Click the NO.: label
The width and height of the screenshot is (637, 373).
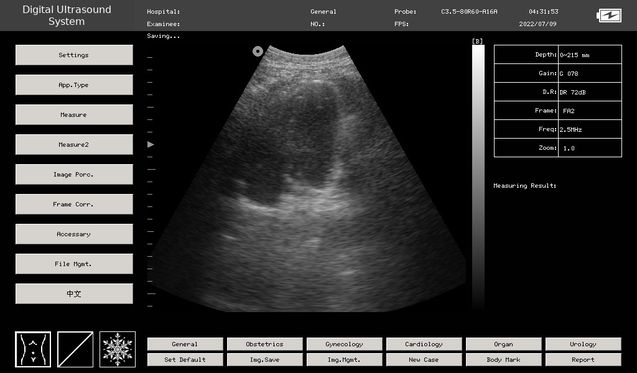coord(318,24)
